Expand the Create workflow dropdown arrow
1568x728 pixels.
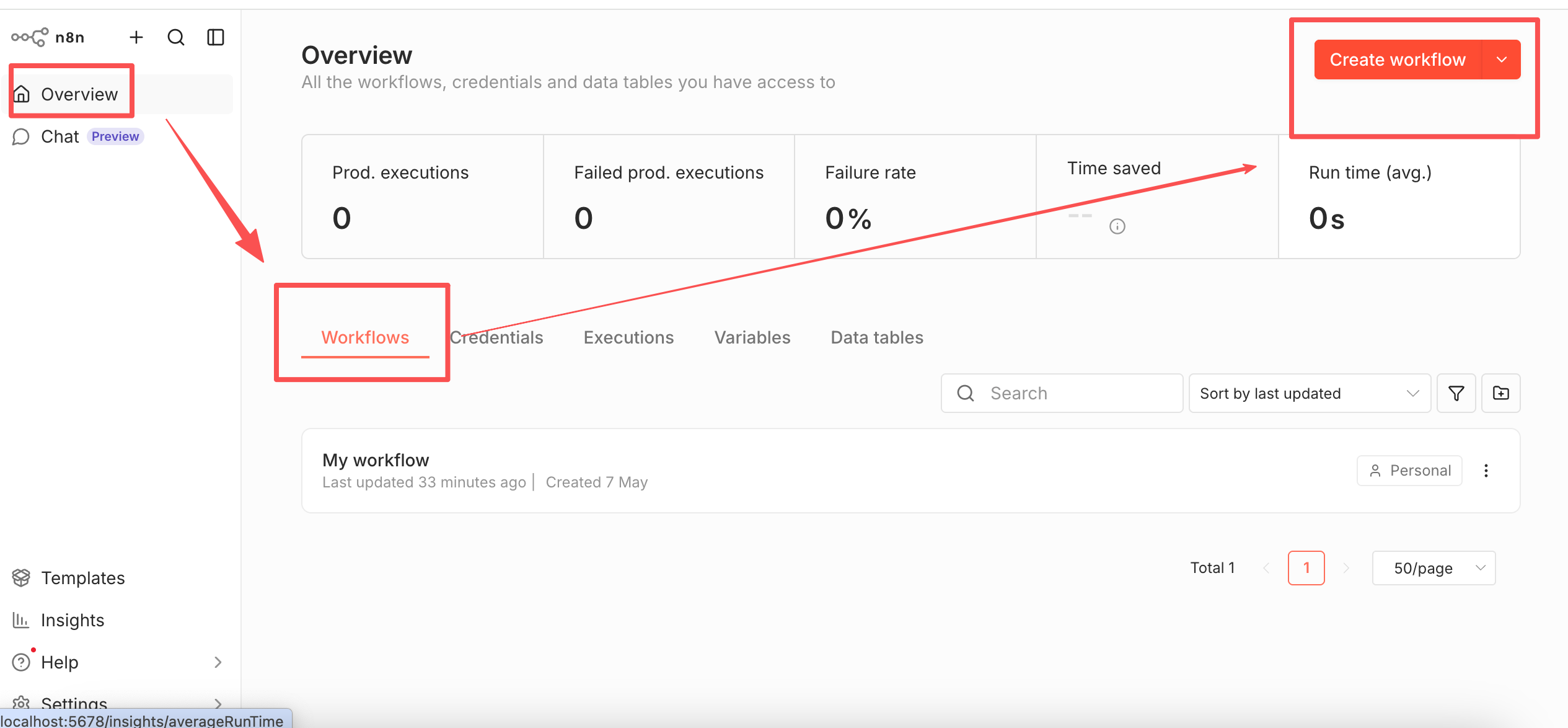(x=1502, y=60)
